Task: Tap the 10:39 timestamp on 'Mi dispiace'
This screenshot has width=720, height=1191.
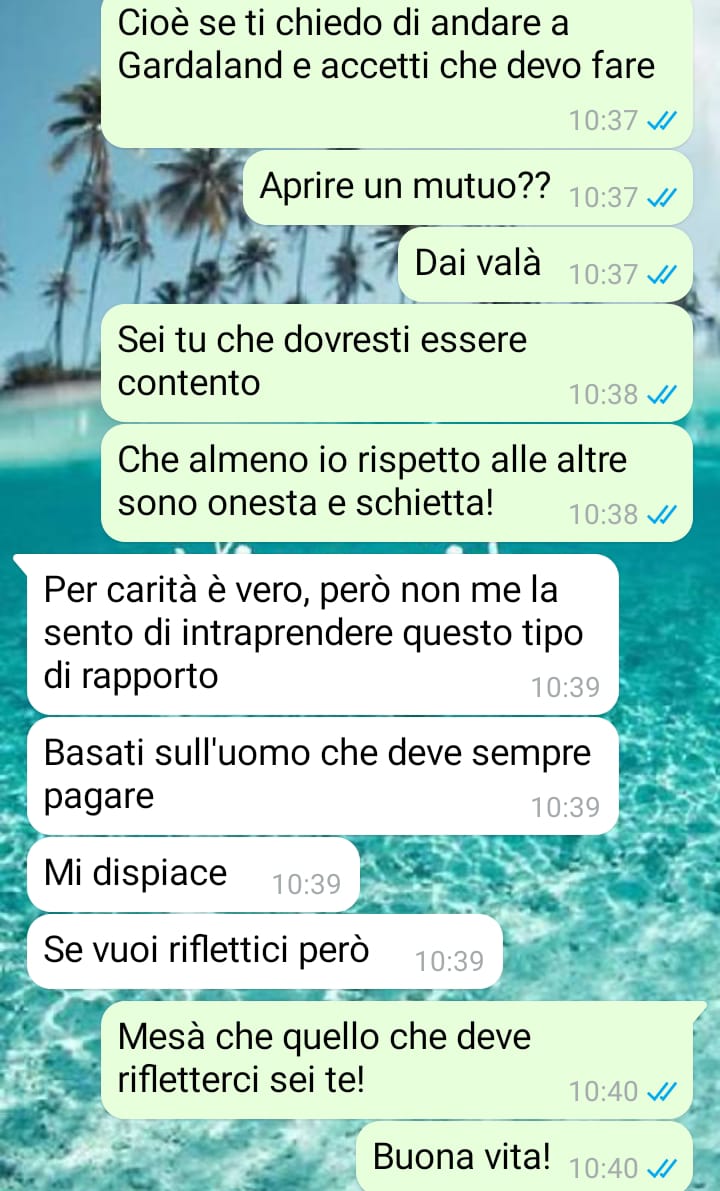Action: click(307, 884)
